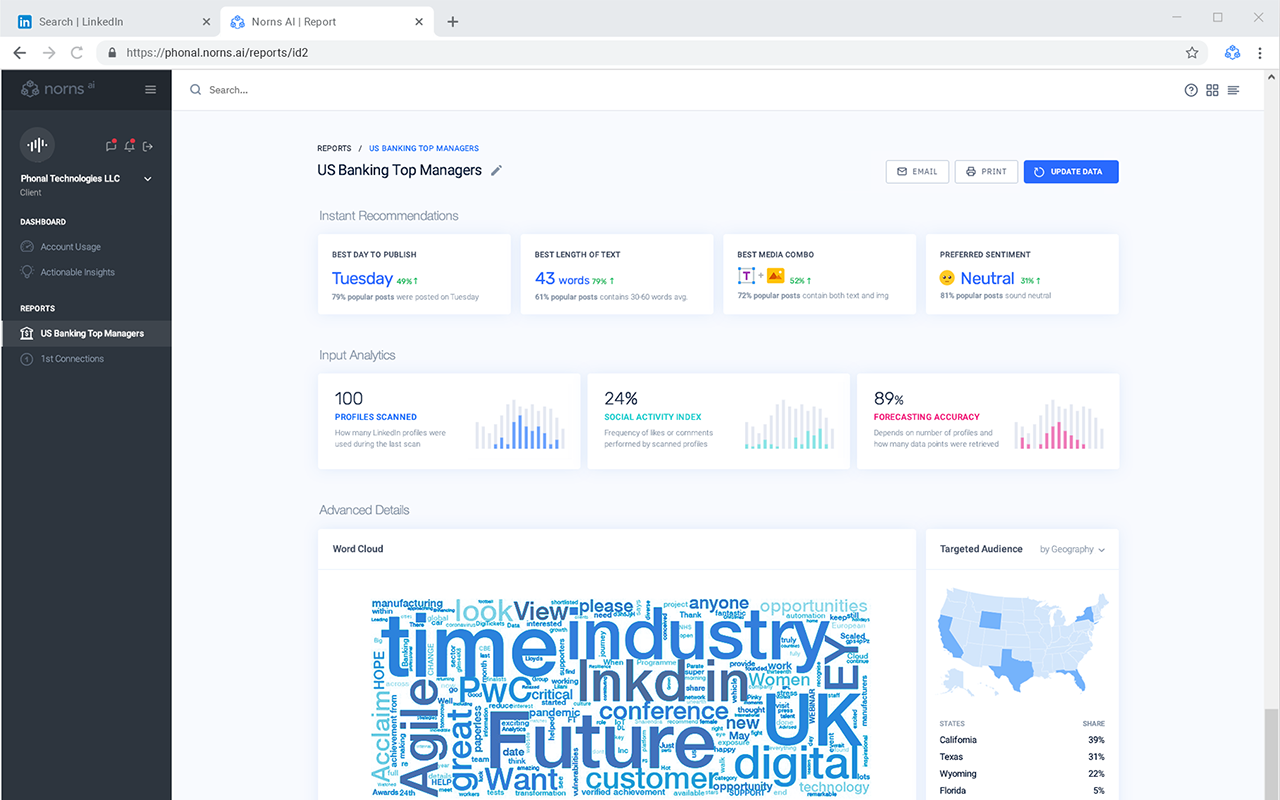Click the sidebar logout icon
1280x800 pixels.
pos(148,147)
